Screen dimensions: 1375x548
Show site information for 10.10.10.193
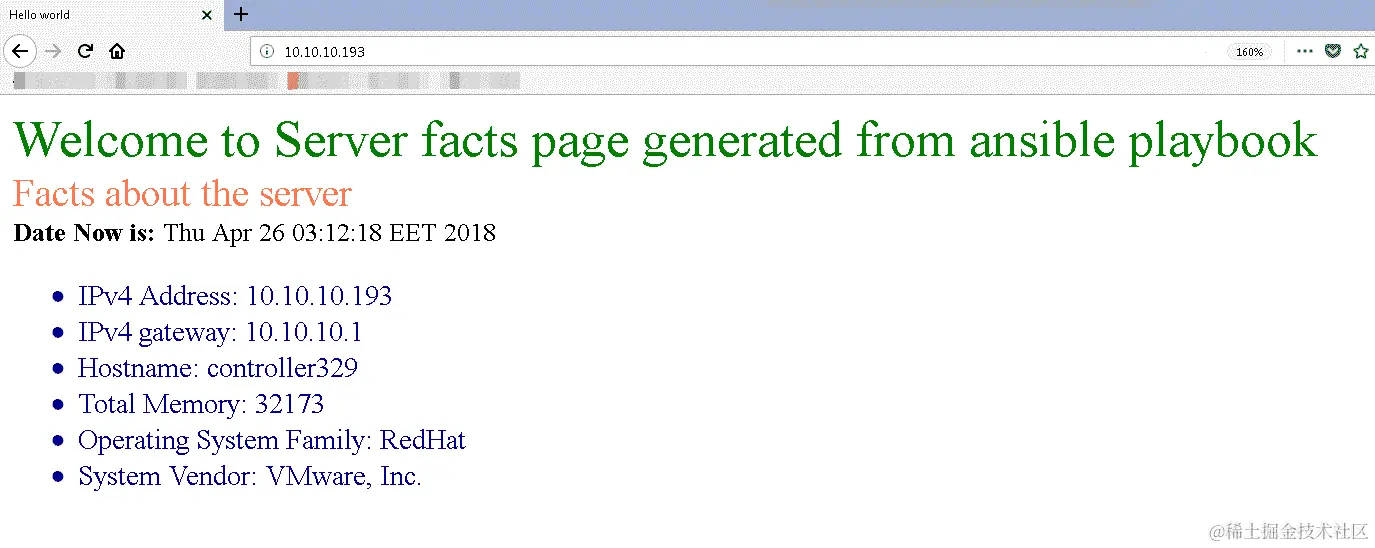click(266, 52)
